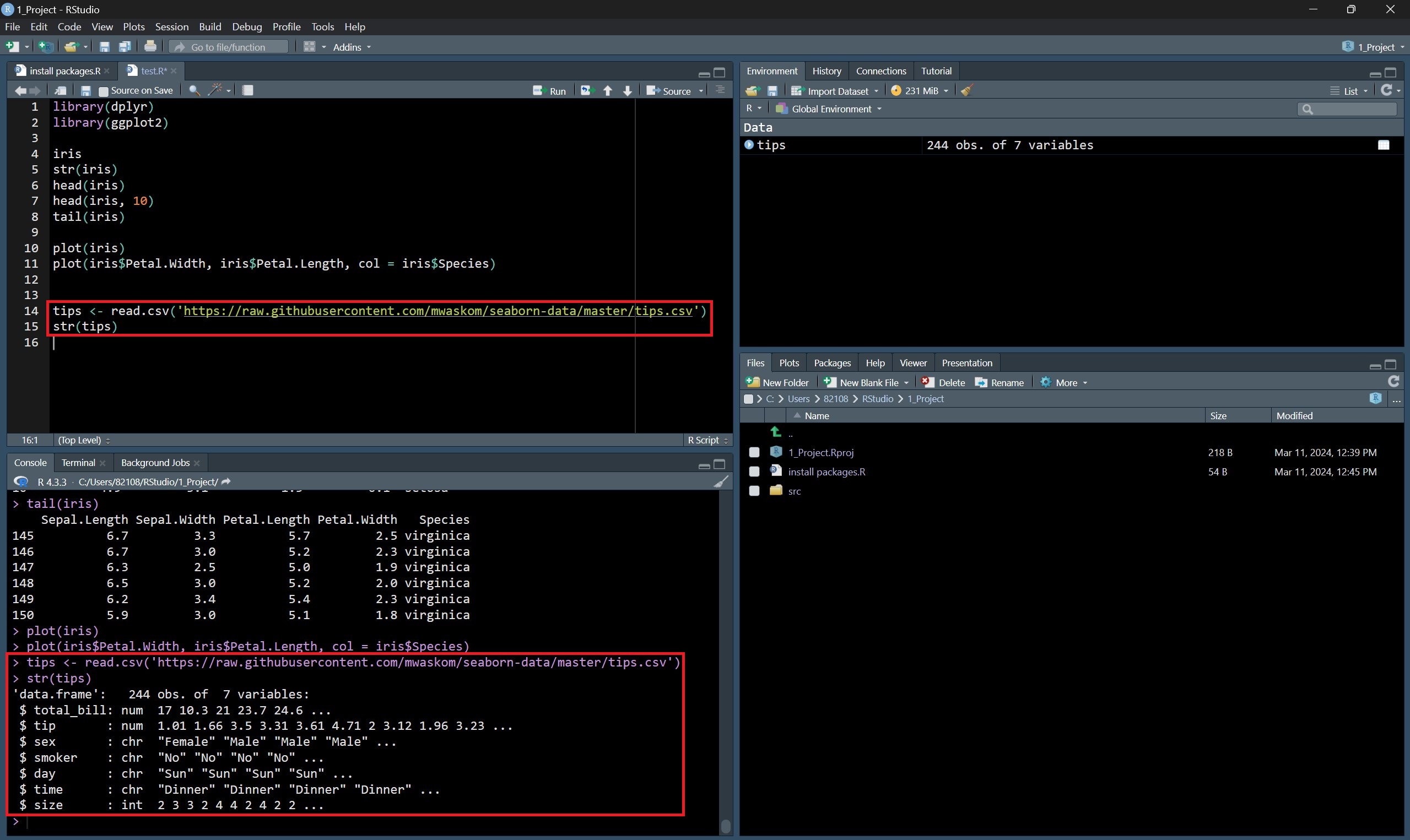Click the find/replace magnifier icon in the editor
The height and width of the screenshot is (840, 1410).
coord(194,90)
